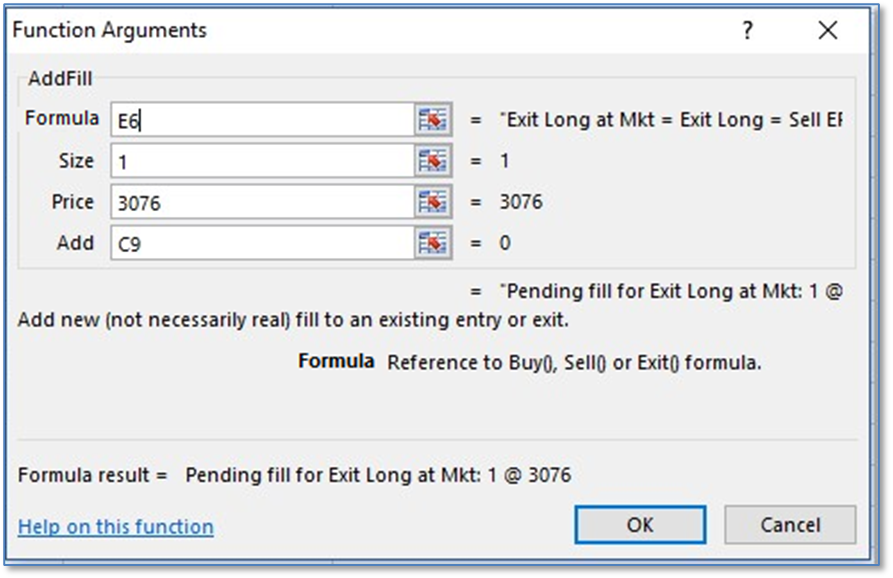The height and width of the screenshot is (578, 893).
Task: Click the range selector icon beside Size field
Action: click(433, 161)
